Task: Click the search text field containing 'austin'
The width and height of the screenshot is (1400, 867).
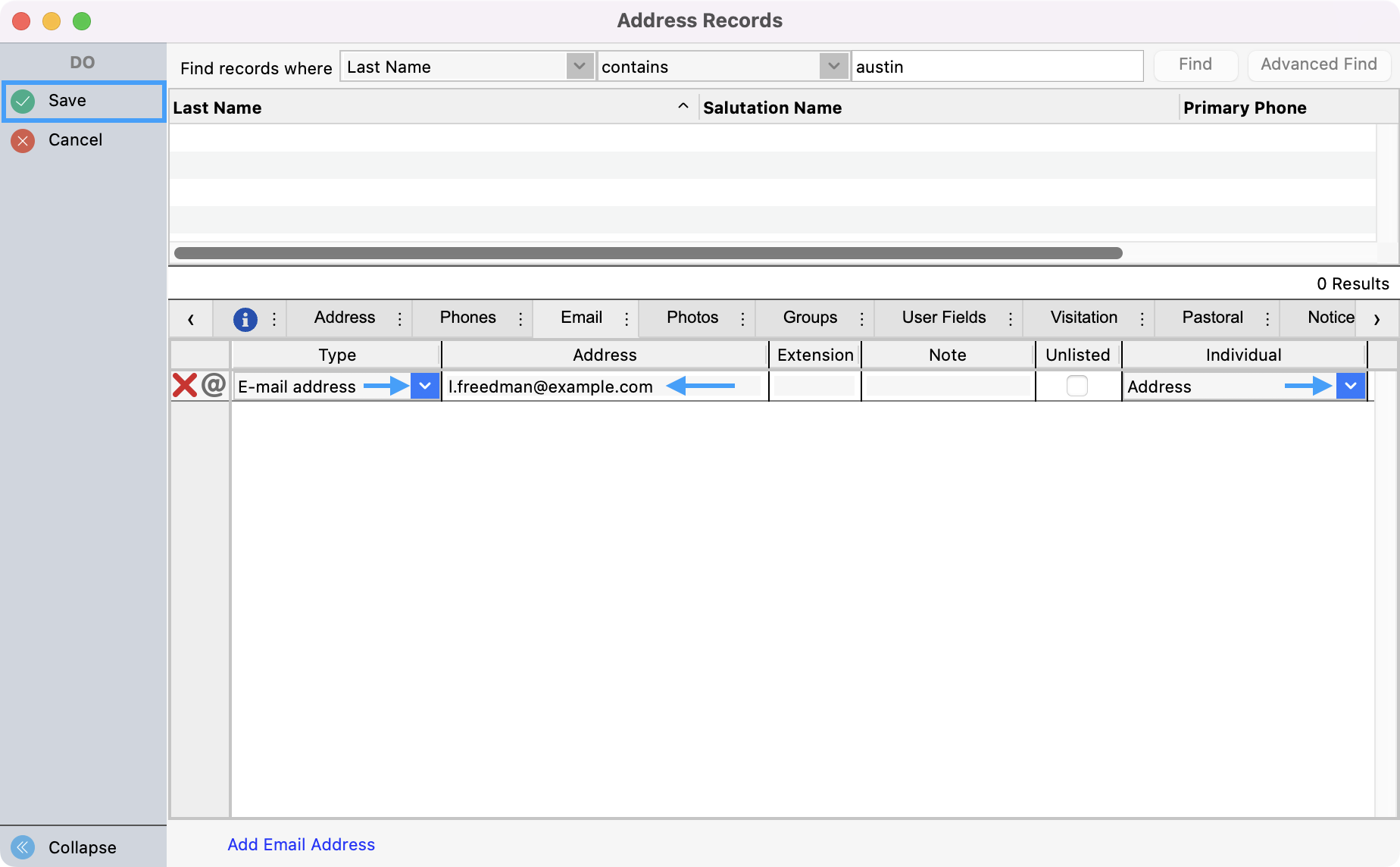Action: click(x=996, y=67)
